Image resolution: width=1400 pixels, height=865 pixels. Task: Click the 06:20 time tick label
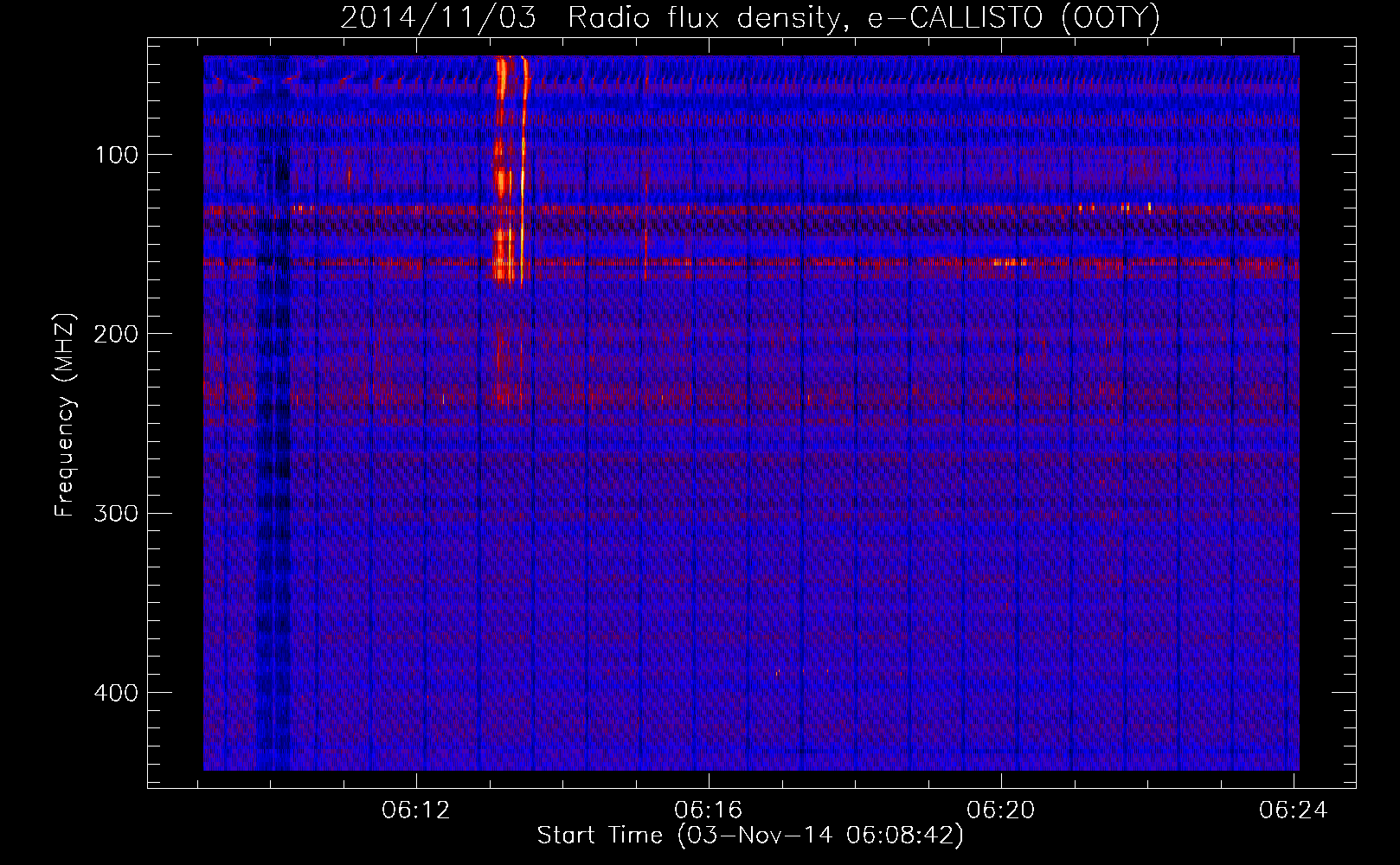(x=1001, y=811)
